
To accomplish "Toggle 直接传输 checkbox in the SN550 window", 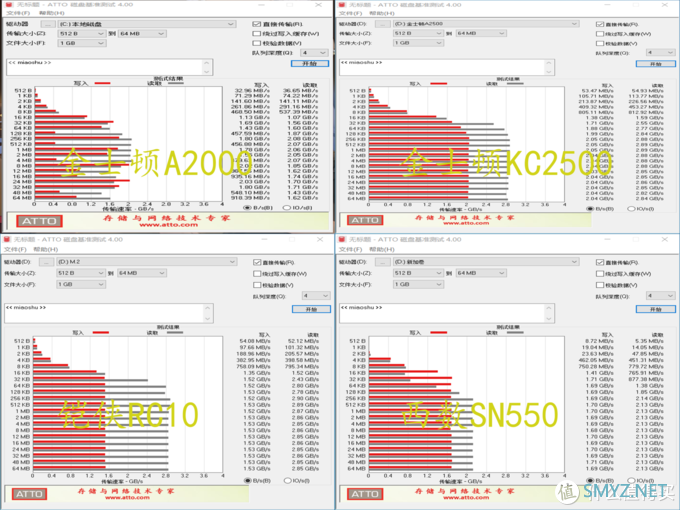I will pos(600,262).
